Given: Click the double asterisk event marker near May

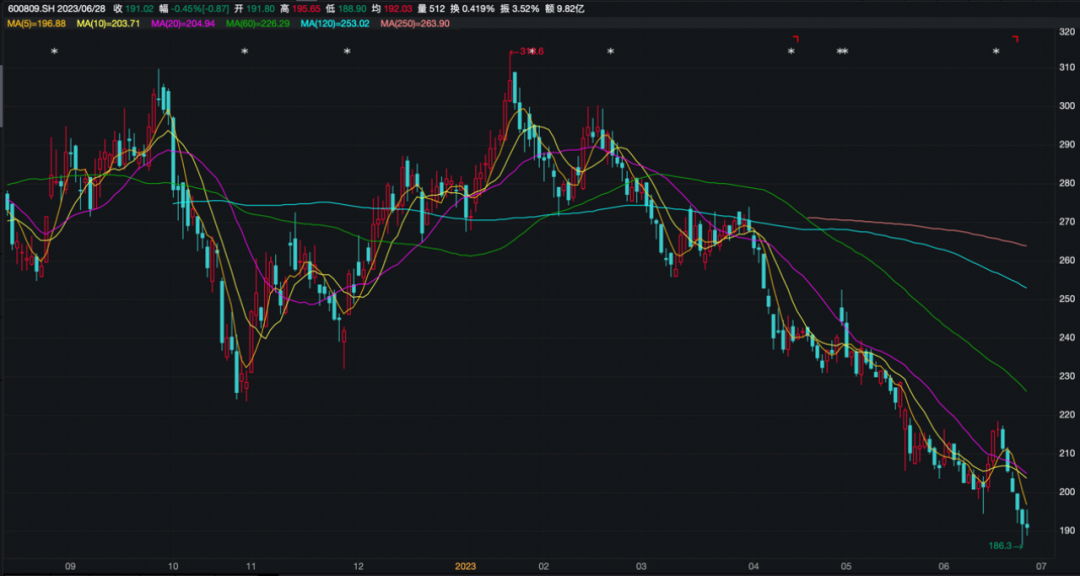Looking at the screenshot, I should (842, 51).
